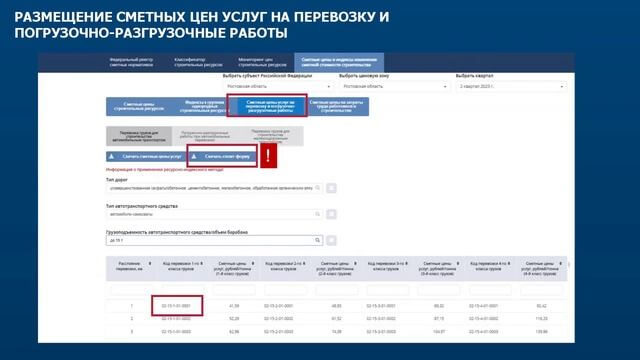Screen dimensions: 640x360
Task: Open the Классификатор строительных ресурсов tab
Action: coord(198,62)
